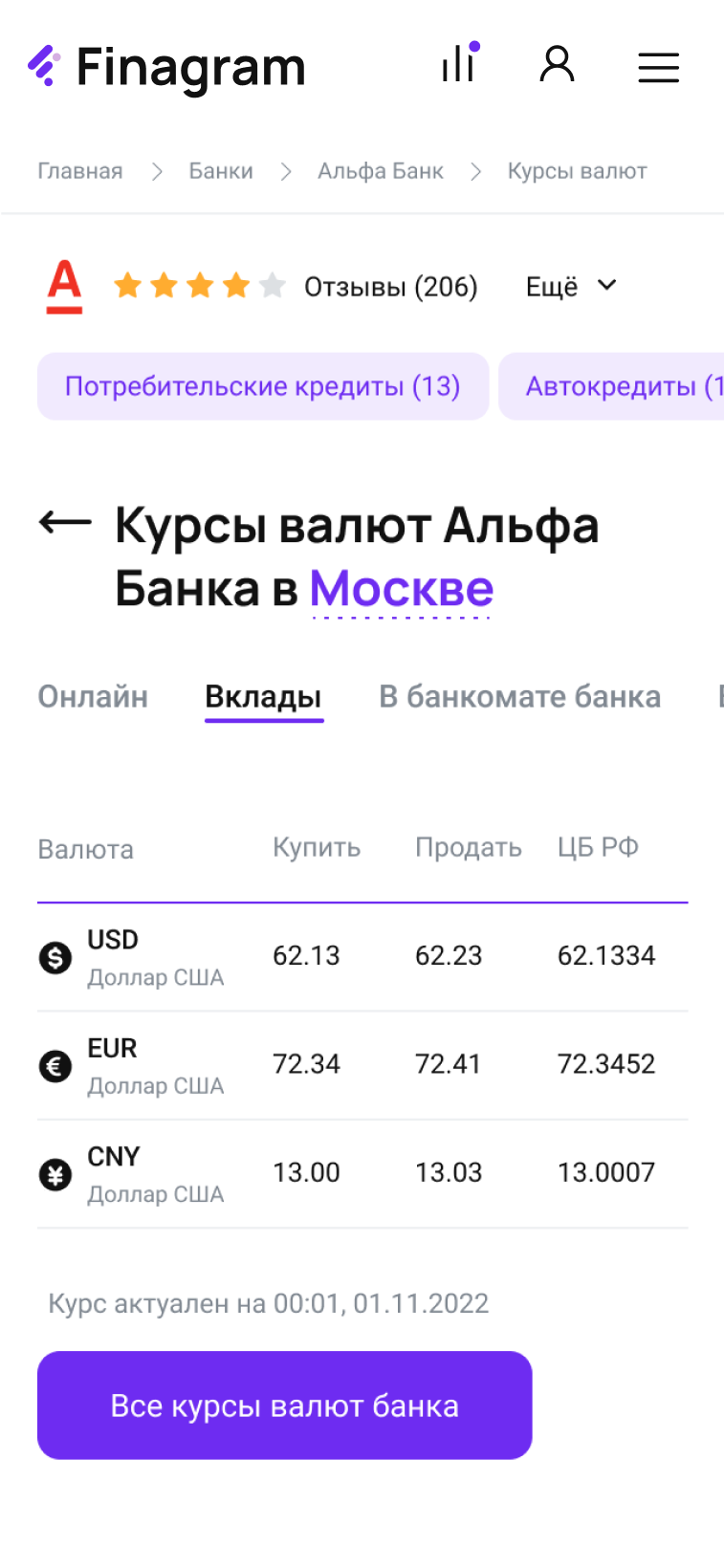Click the back arrow beside the heading
The width and height of the screenshot is (724, 1568).
pos(65,522)
